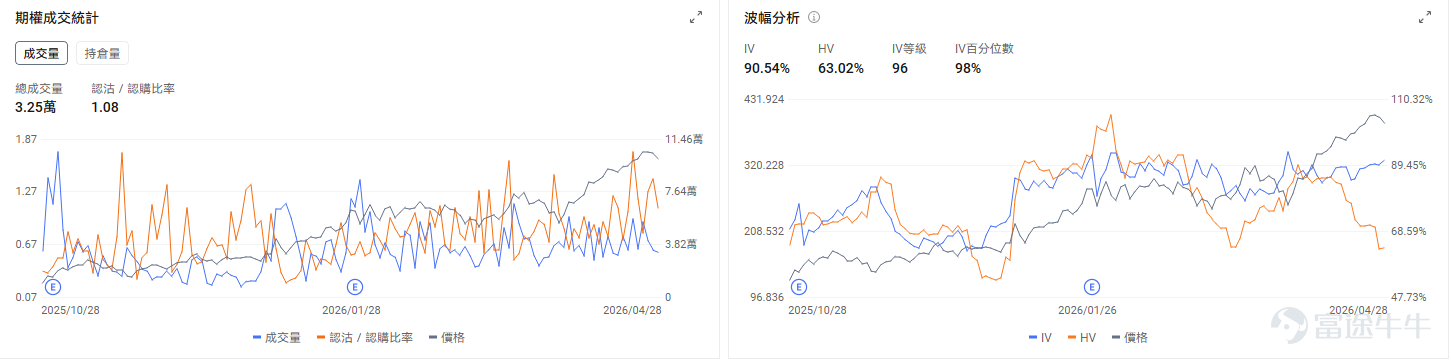Viewport: 1451px width, 362px height.
Task: Click the 110.32% right axis label
Action: (1412, 99)
